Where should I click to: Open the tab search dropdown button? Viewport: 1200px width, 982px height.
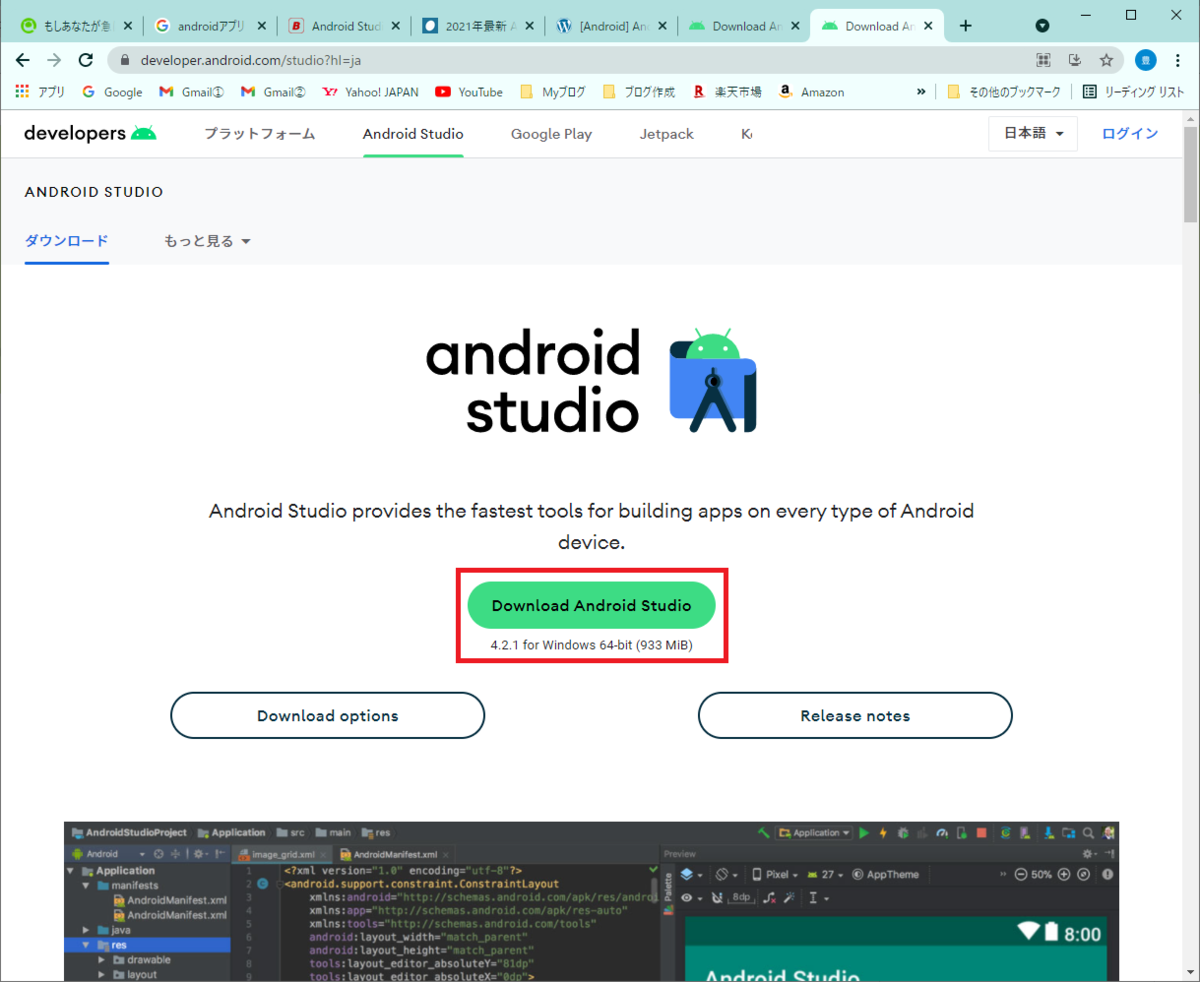click(1042, 26)
